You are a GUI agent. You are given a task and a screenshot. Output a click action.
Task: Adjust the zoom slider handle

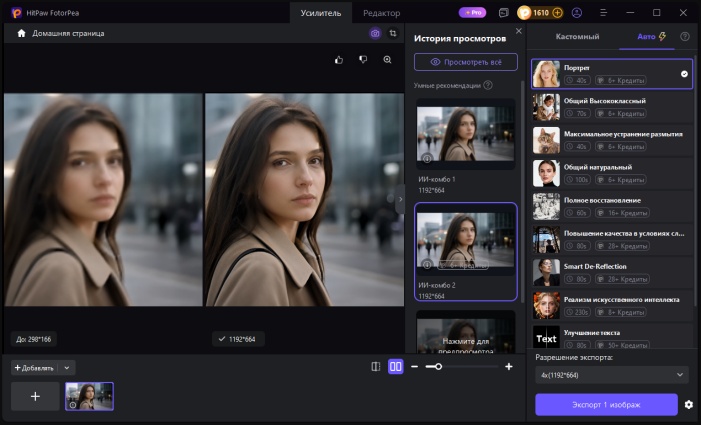click(x=439, y=366)
